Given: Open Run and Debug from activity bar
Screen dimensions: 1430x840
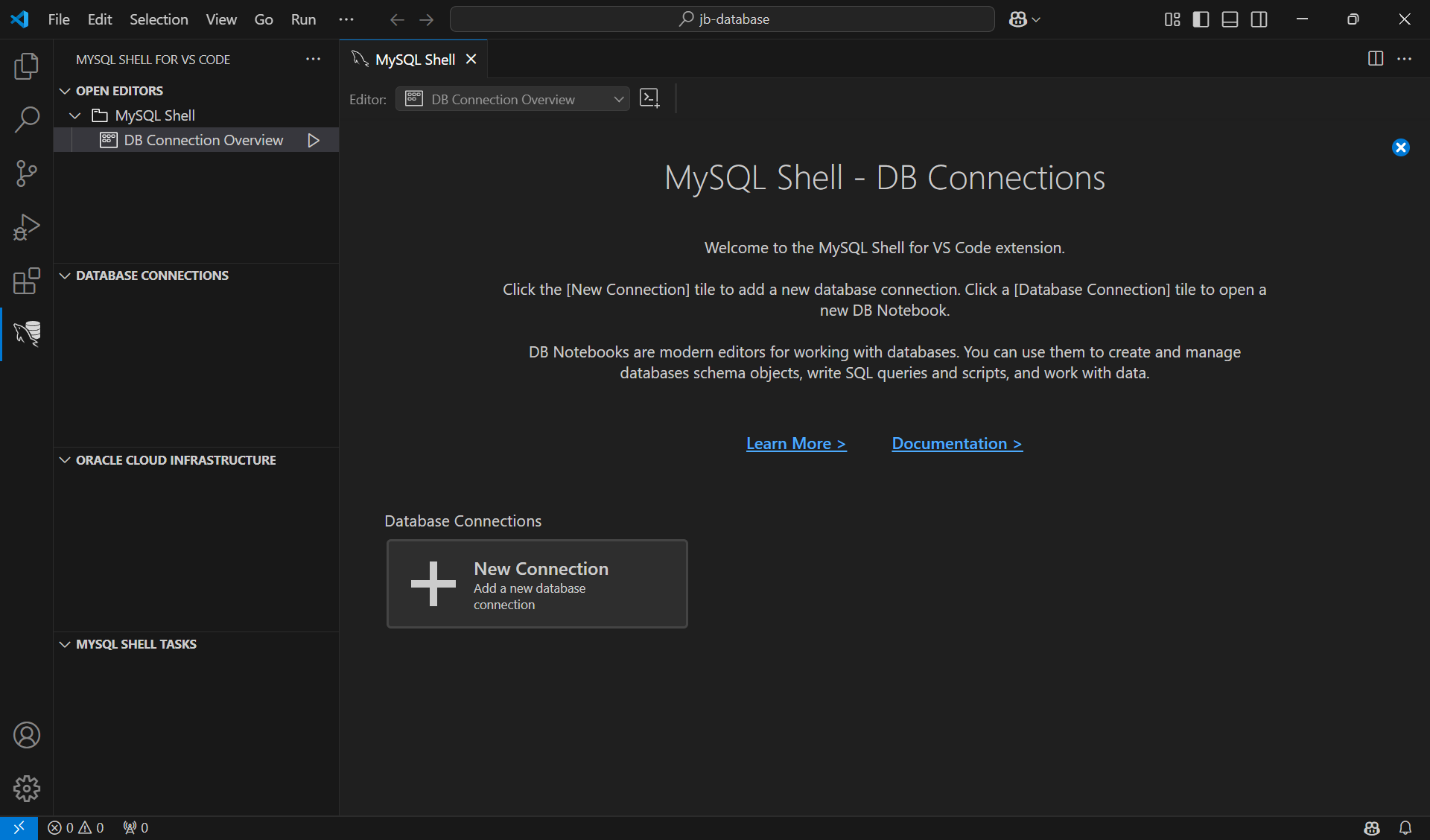Looking at the screenshot, I should [x=26, y=227].
